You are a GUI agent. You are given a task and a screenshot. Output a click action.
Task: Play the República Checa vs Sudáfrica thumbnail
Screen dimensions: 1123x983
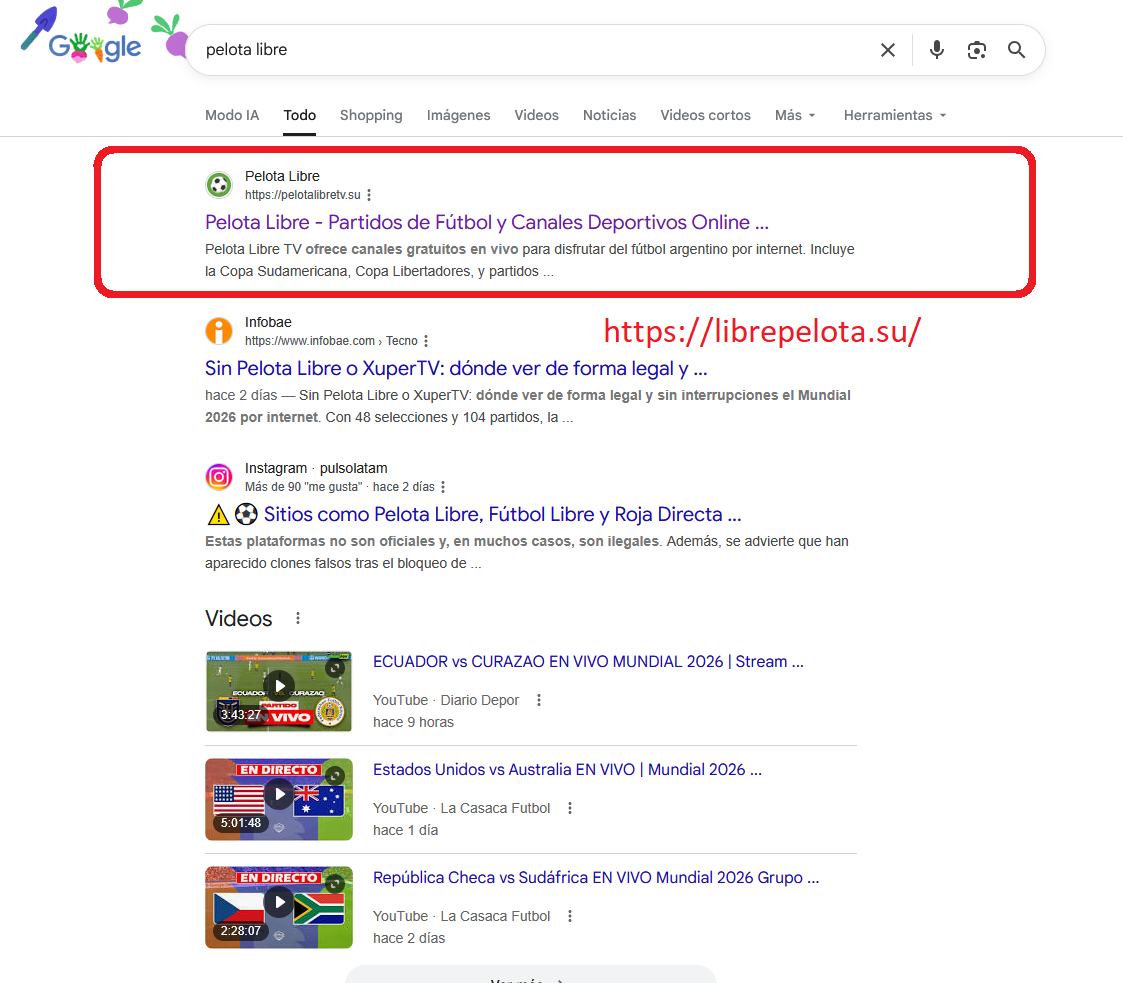[279, 907]
